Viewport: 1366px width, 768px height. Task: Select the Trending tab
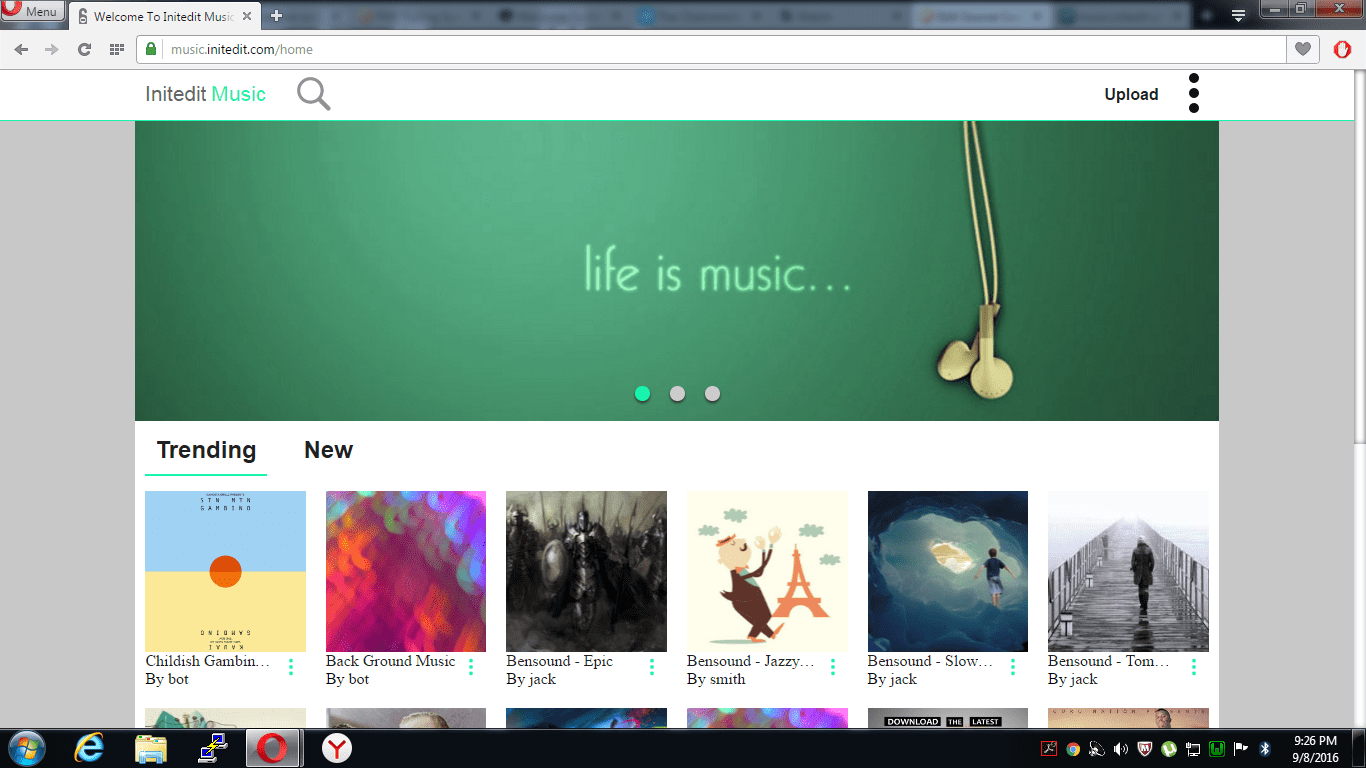pyautogui.click(x=206, y=450)
